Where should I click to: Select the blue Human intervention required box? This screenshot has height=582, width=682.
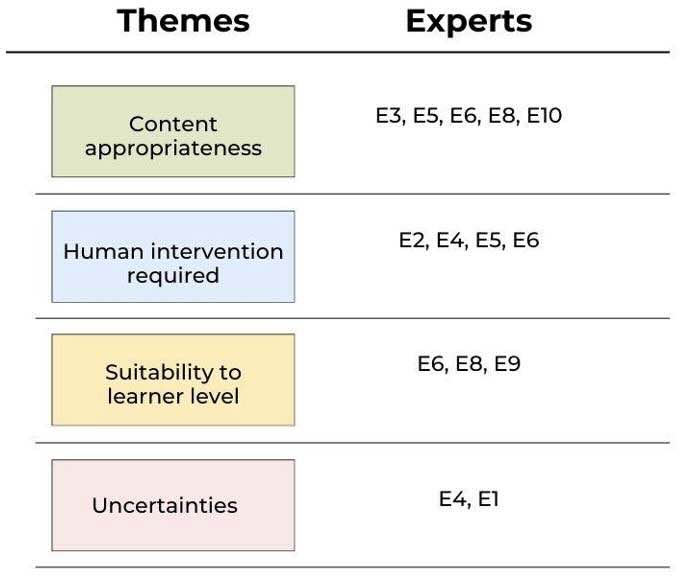click(x=173, y=257)
